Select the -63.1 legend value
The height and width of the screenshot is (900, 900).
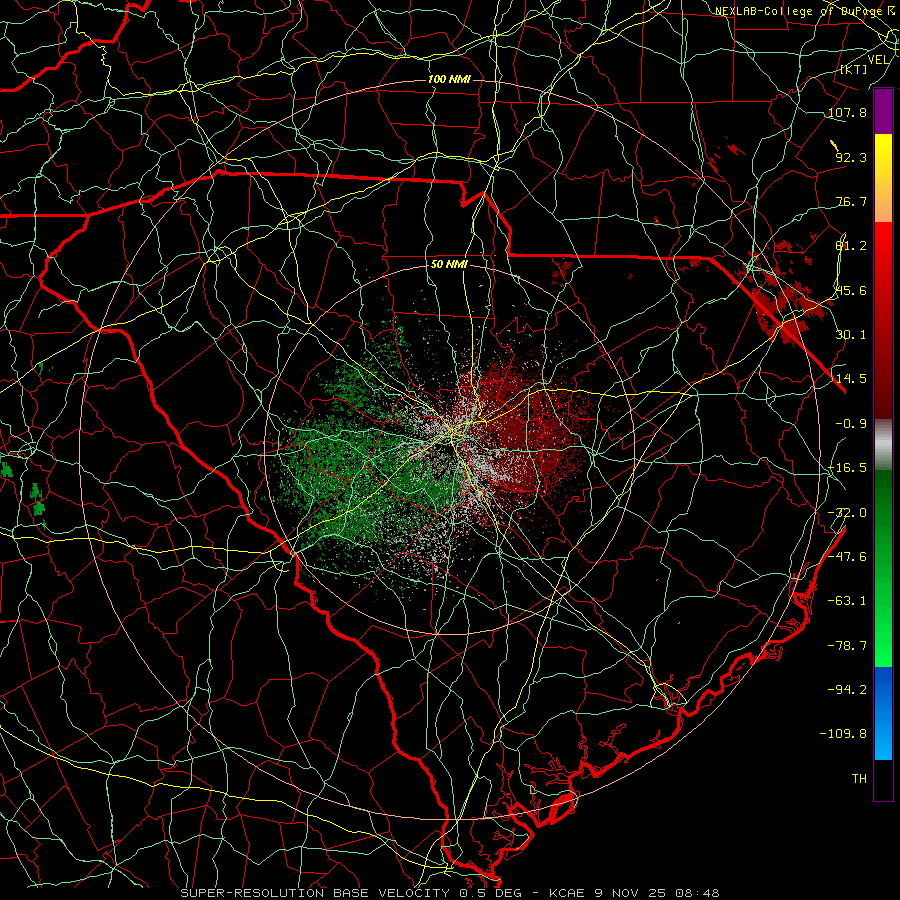(x=847, y=601)
